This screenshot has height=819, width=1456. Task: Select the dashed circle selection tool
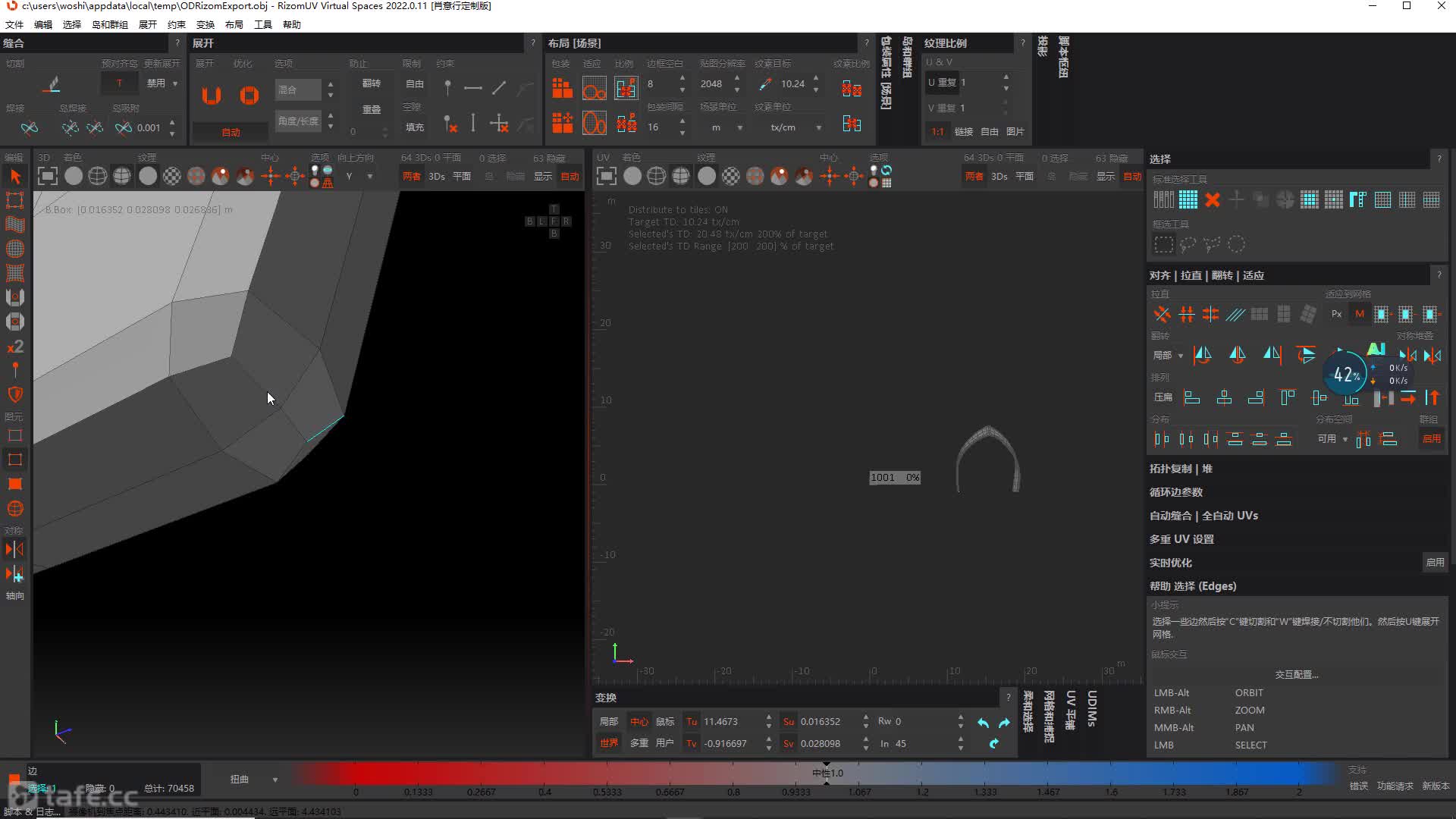1236,244
